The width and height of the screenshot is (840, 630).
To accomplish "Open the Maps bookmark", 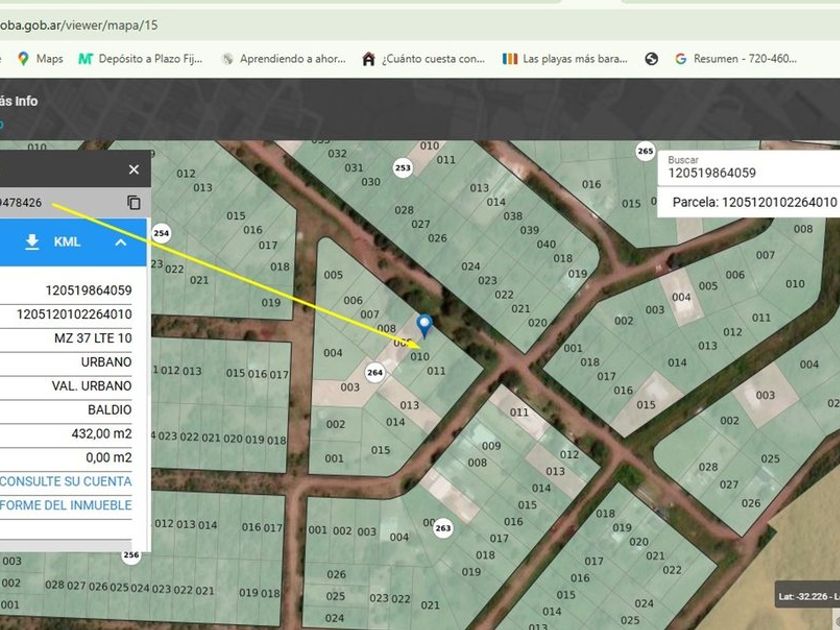I will pos(40,59).
